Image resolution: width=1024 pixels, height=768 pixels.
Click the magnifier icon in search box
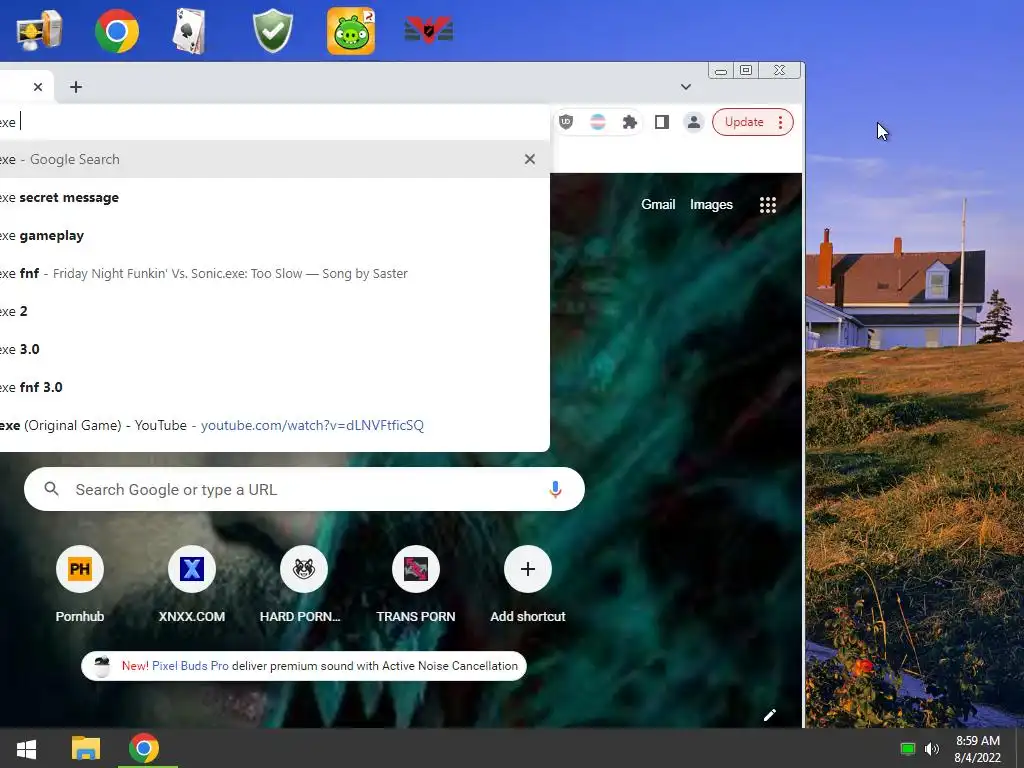(x=51, y=488)
